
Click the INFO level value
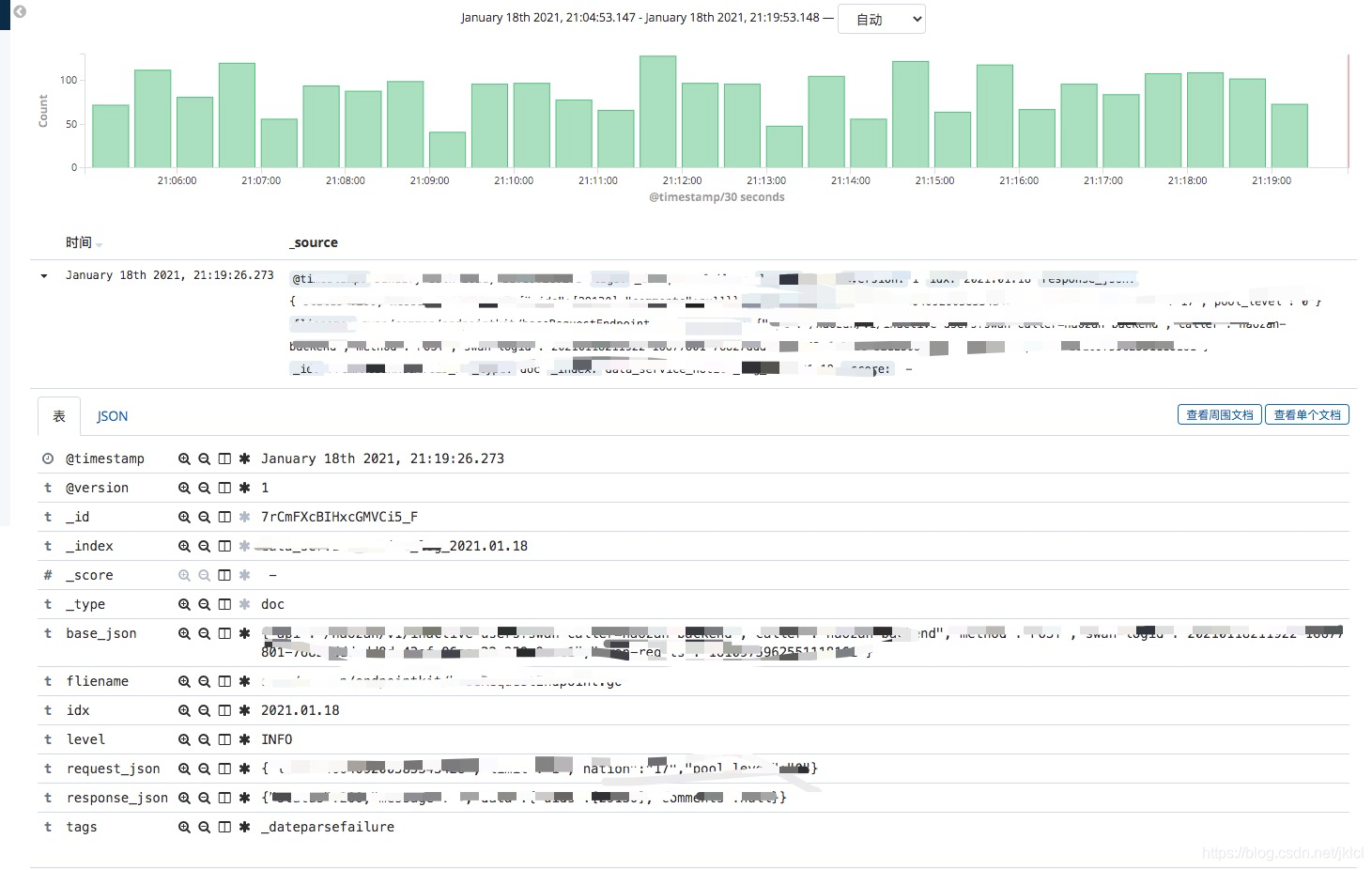(x=277, y=740)
